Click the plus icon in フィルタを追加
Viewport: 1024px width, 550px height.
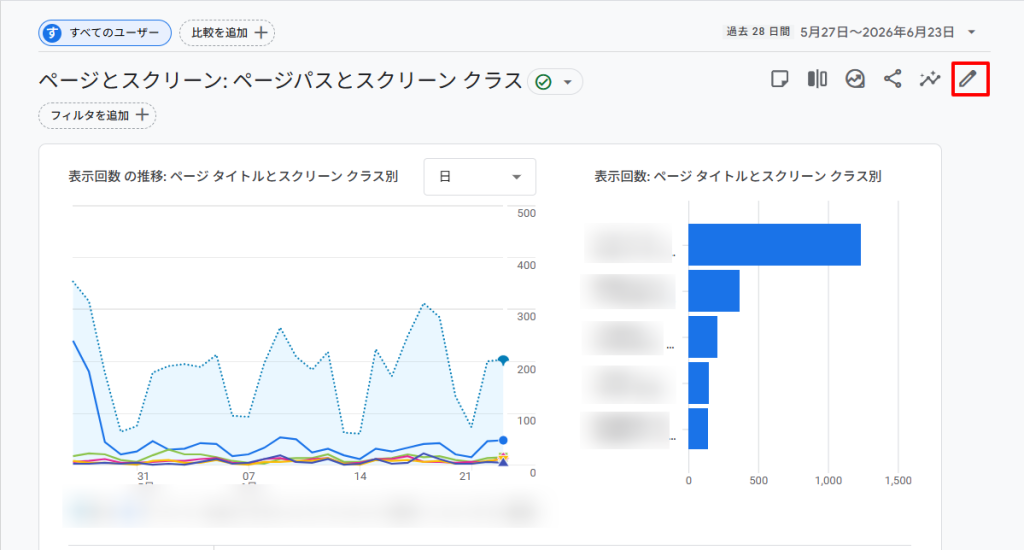[142, 116]
